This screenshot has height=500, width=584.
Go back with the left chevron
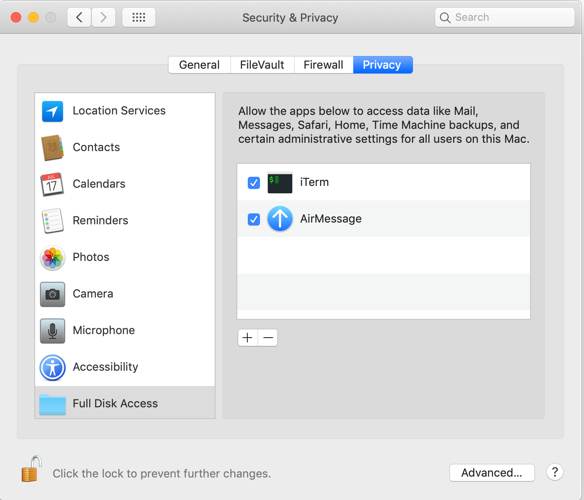click(x=79, y=17)
